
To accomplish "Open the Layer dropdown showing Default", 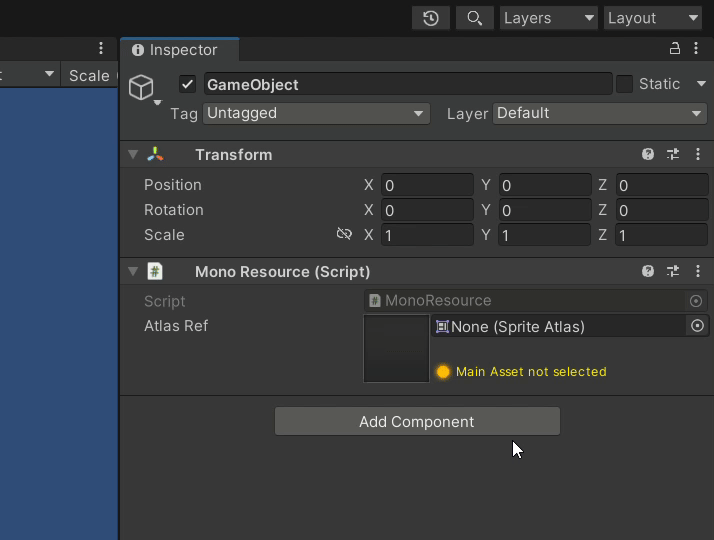I will click(x=600, y=113).
